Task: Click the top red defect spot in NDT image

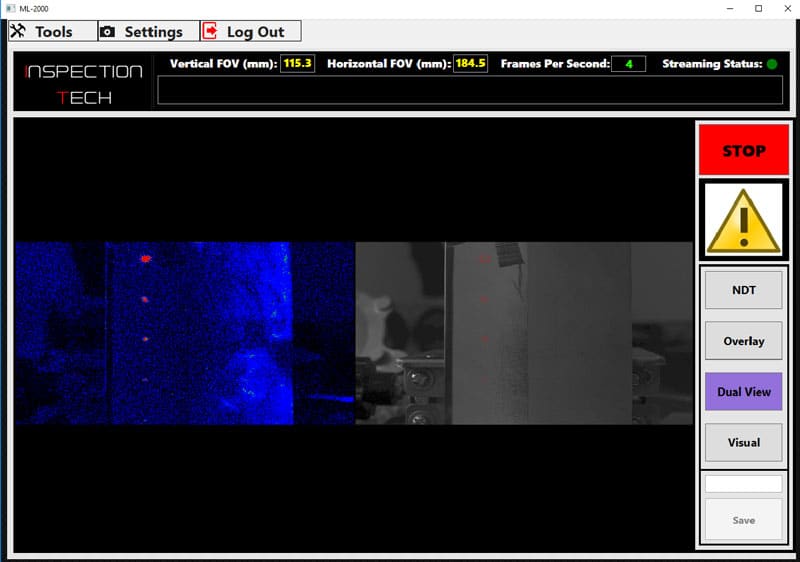Action: pyautogui.click(x=145, y=259)
